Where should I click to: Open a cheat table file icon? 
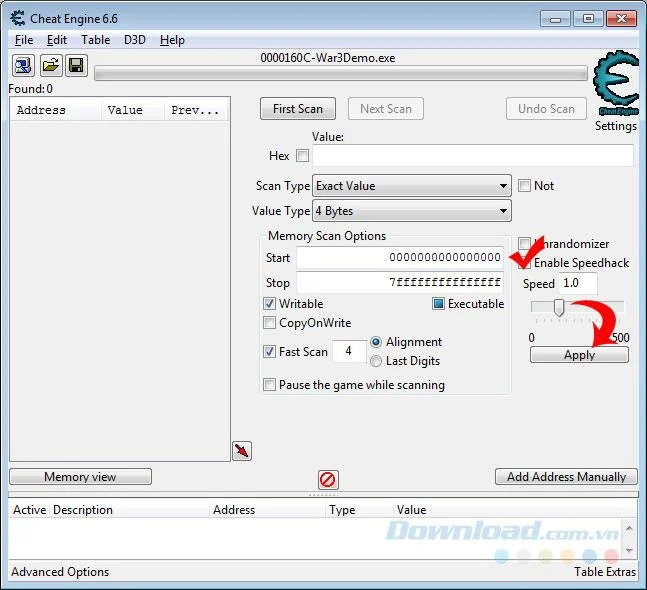[51, 65]
